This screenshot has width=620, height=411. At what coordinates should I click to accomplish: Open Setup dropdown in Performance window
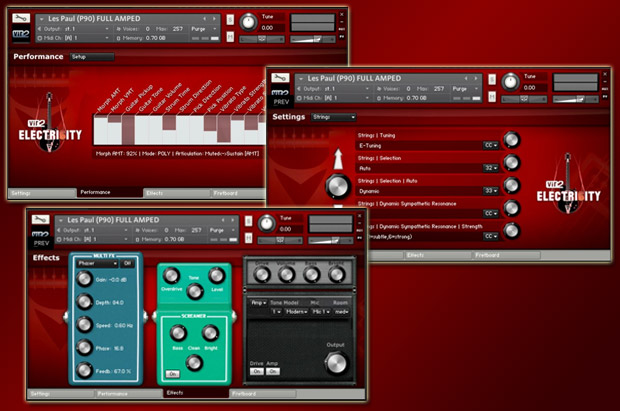92,57
